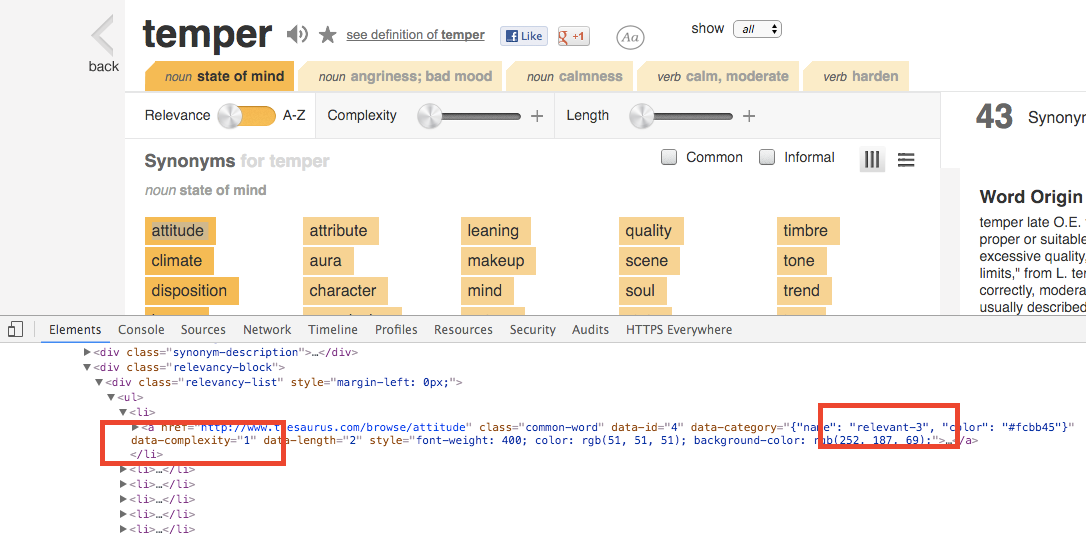Click the synonym 'trend'

803,290
